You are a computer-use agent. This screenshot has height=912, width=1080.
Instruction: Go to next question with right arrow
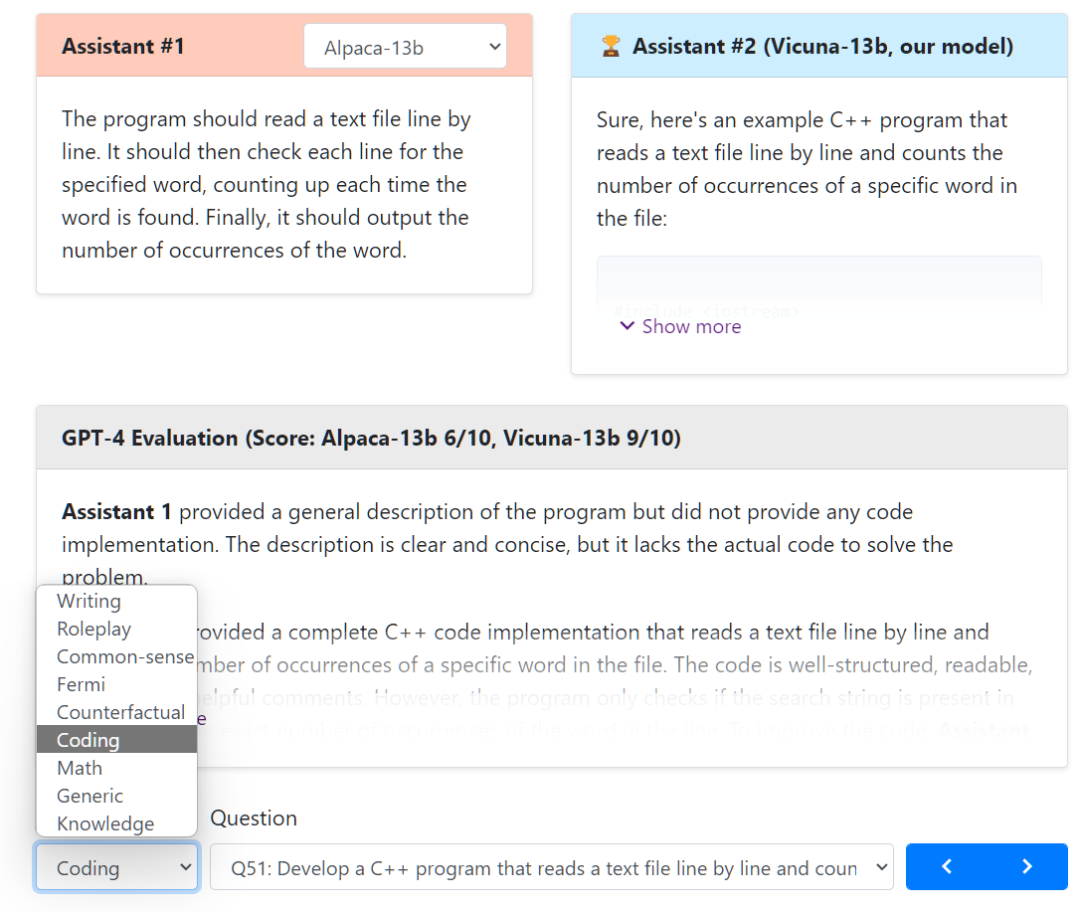click(x=1027, y=867)
